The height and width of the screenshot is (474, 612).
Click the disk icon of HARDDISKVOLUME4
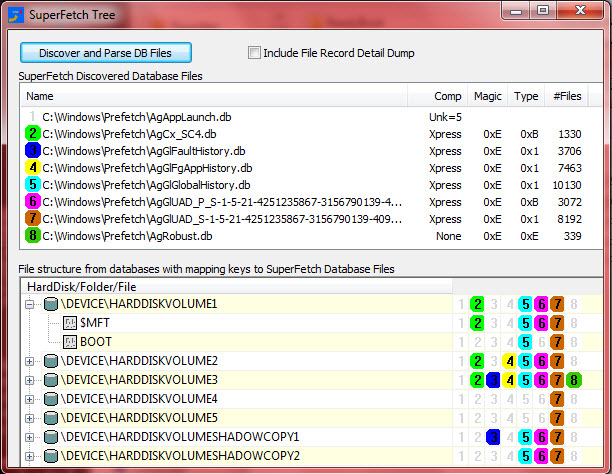tap(51, 399)
